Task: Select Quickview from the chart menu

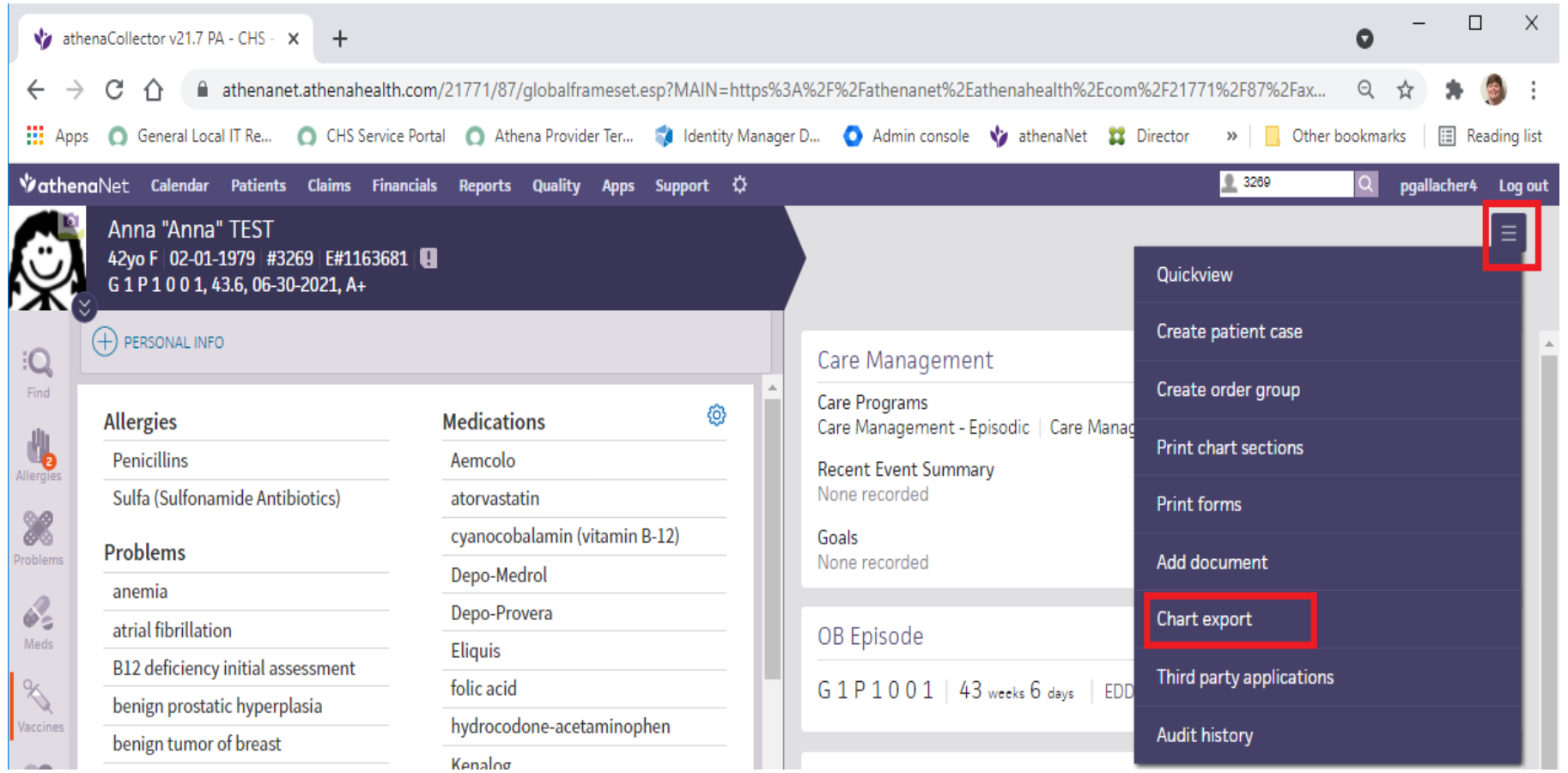Action: (x=1328, y=275)
